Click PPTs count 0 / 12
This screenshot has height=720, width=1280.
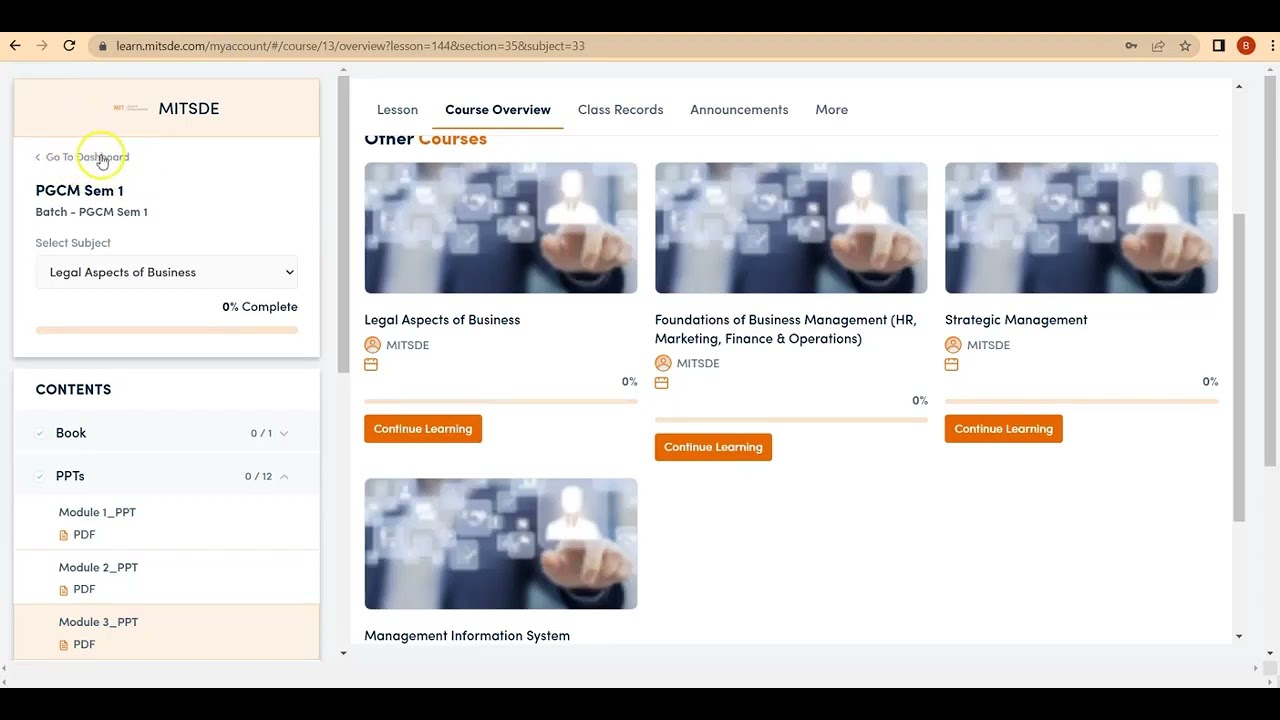(258, 476)
